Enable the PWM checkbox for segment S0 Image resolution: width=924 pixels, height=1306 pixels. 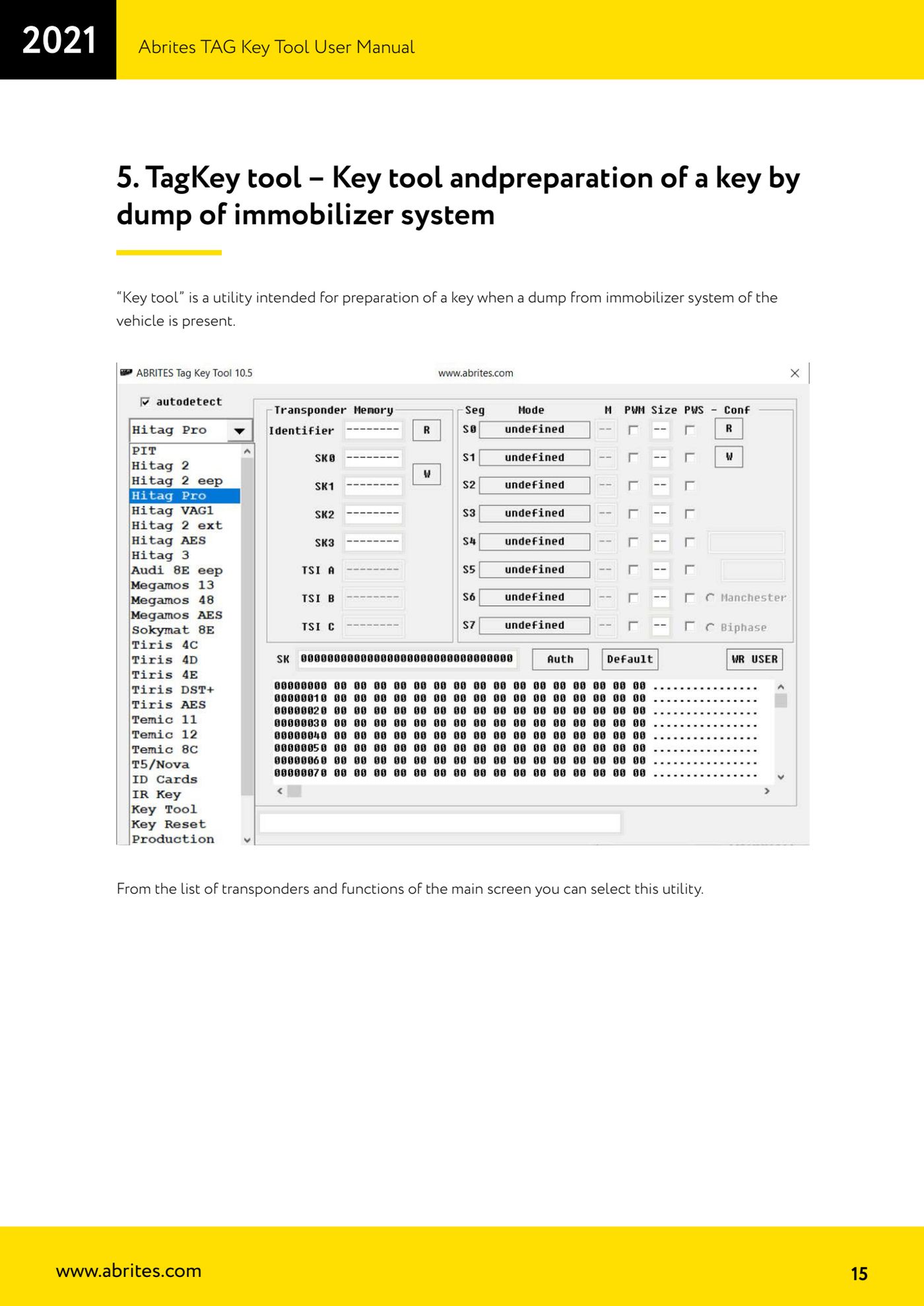[x=633, y=430]
